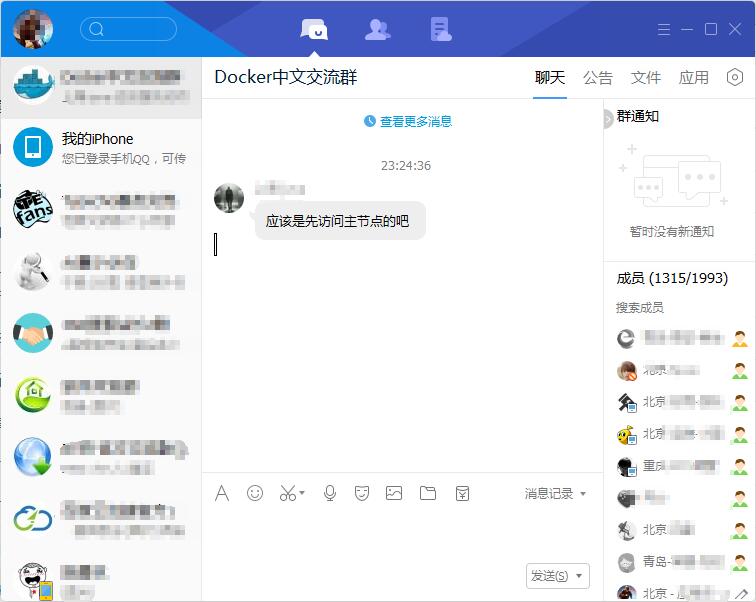
Task: Expand the 消息记录 dropdown arrow
Action: 583,494
